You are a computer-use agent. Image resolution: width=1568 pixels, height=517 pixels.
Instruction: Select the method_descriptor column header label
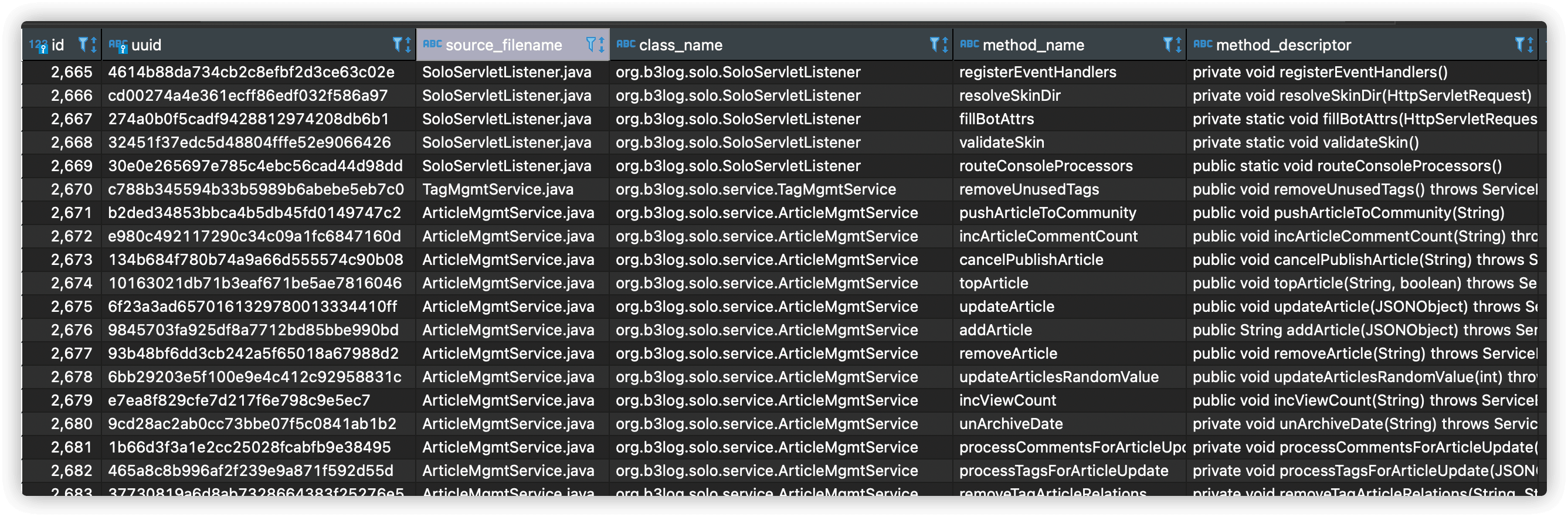1283,45
